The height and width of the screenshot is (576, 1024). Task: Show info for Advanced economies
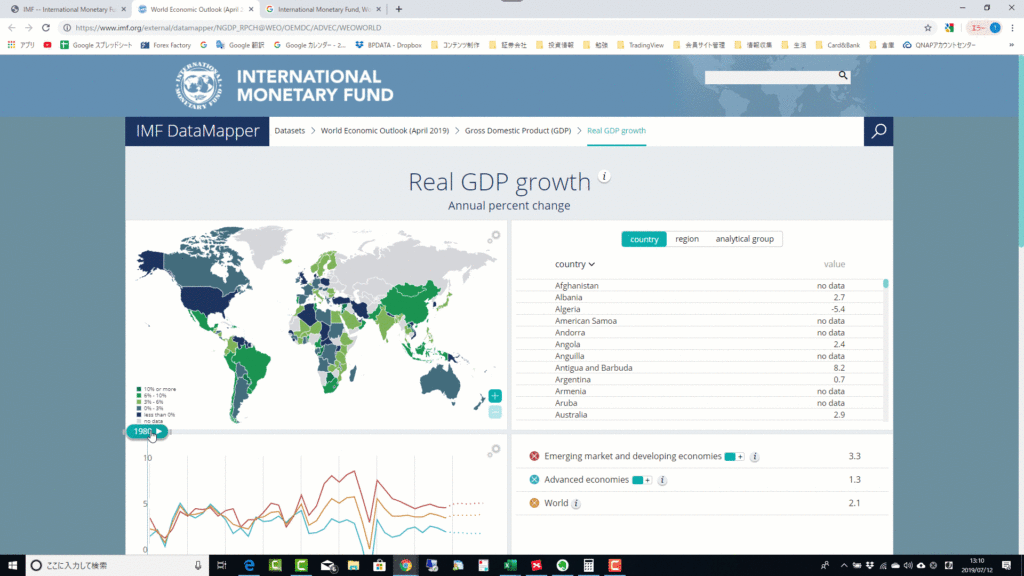click(x=662, y=480)
